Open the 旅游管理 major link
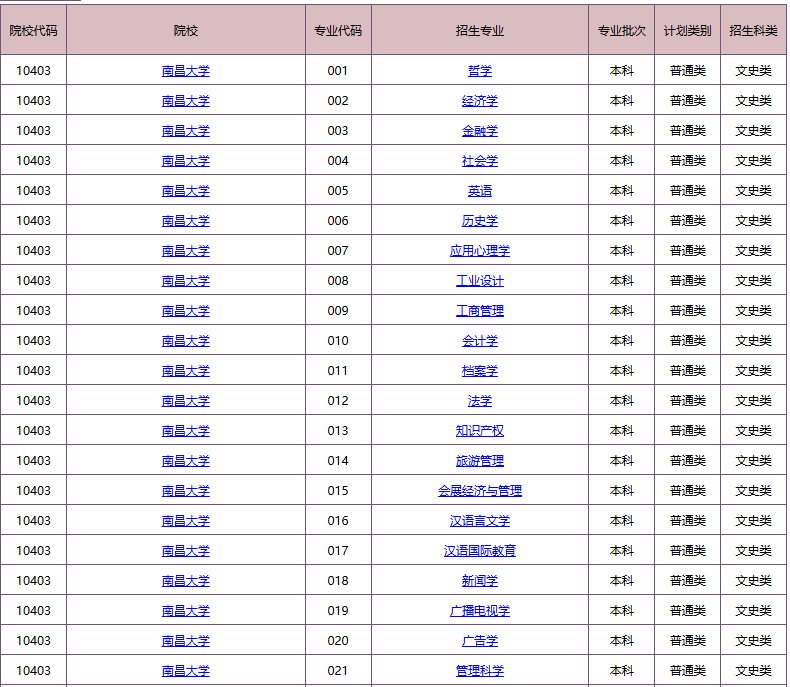The width and height of the screenshot is (790, 687). (480, 461)
